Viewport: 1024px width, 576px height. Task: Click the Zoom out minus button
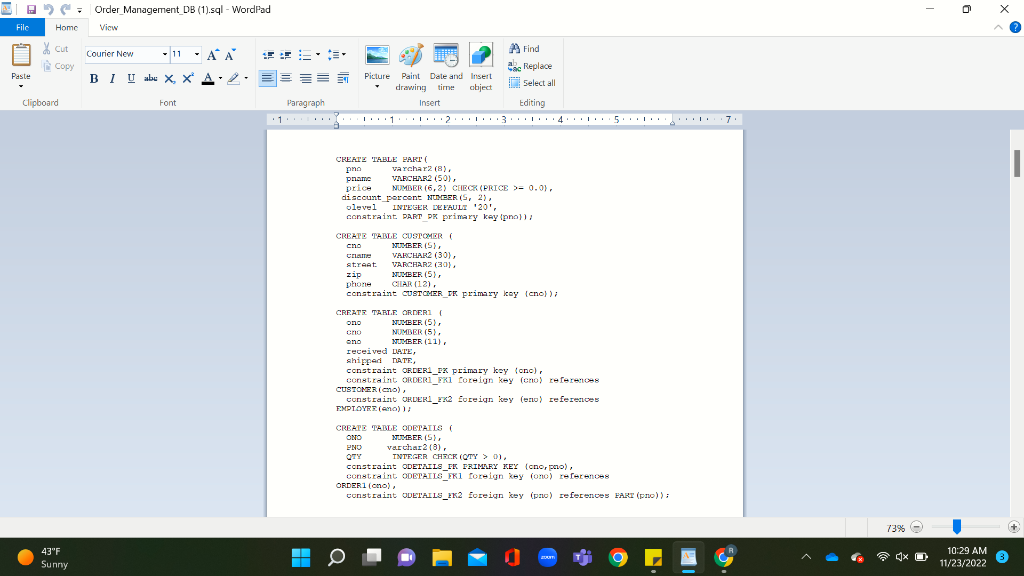(916, 527)
